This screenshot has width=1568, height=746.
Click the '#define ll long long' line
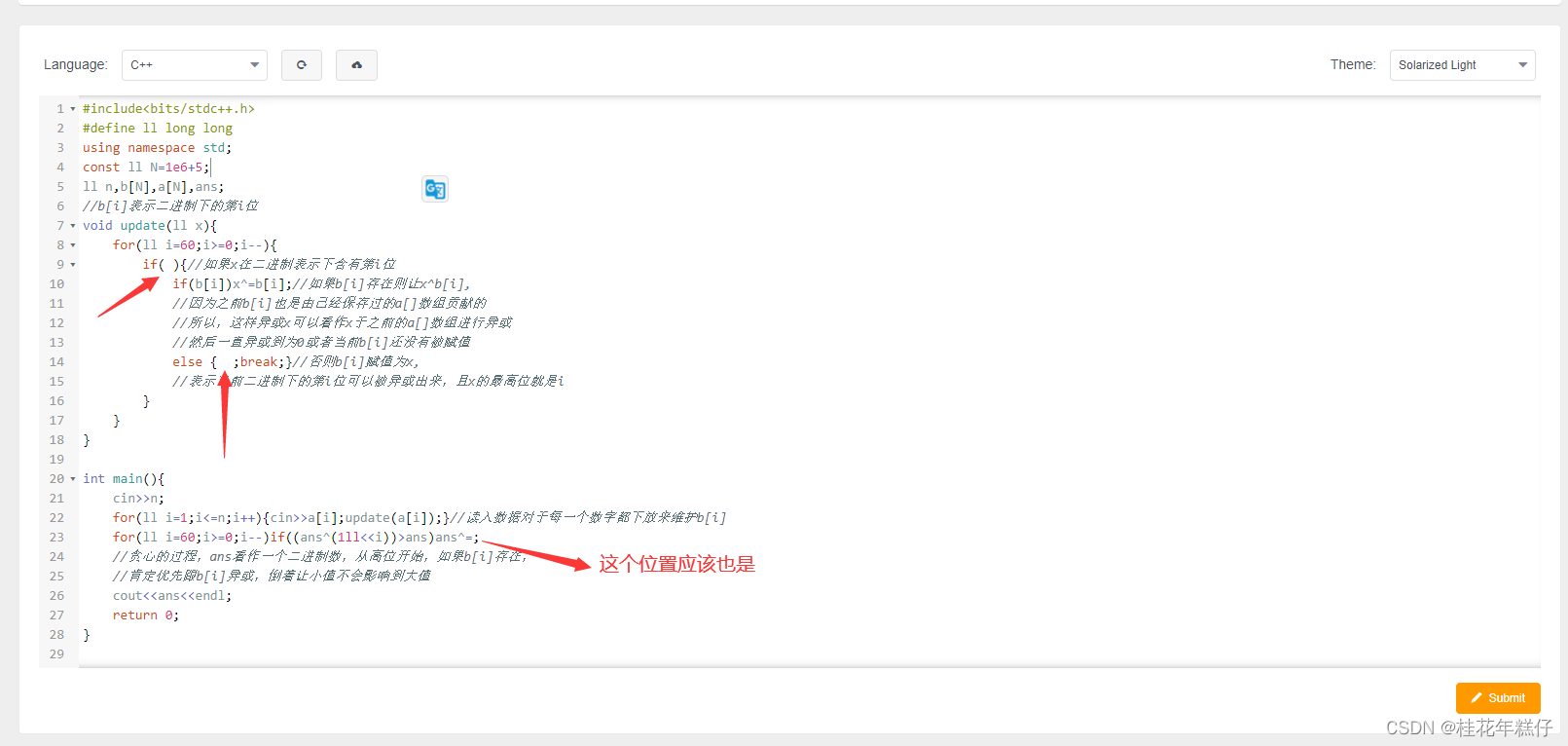[158, 129]
